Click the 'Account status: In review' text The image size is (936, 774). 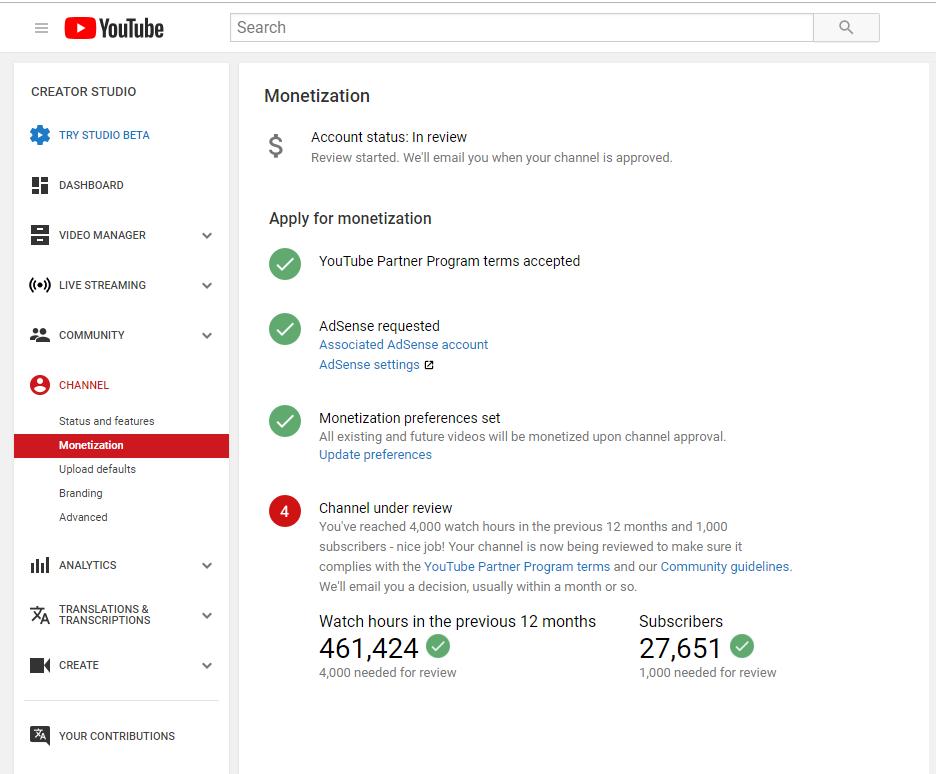click(389, 137)
